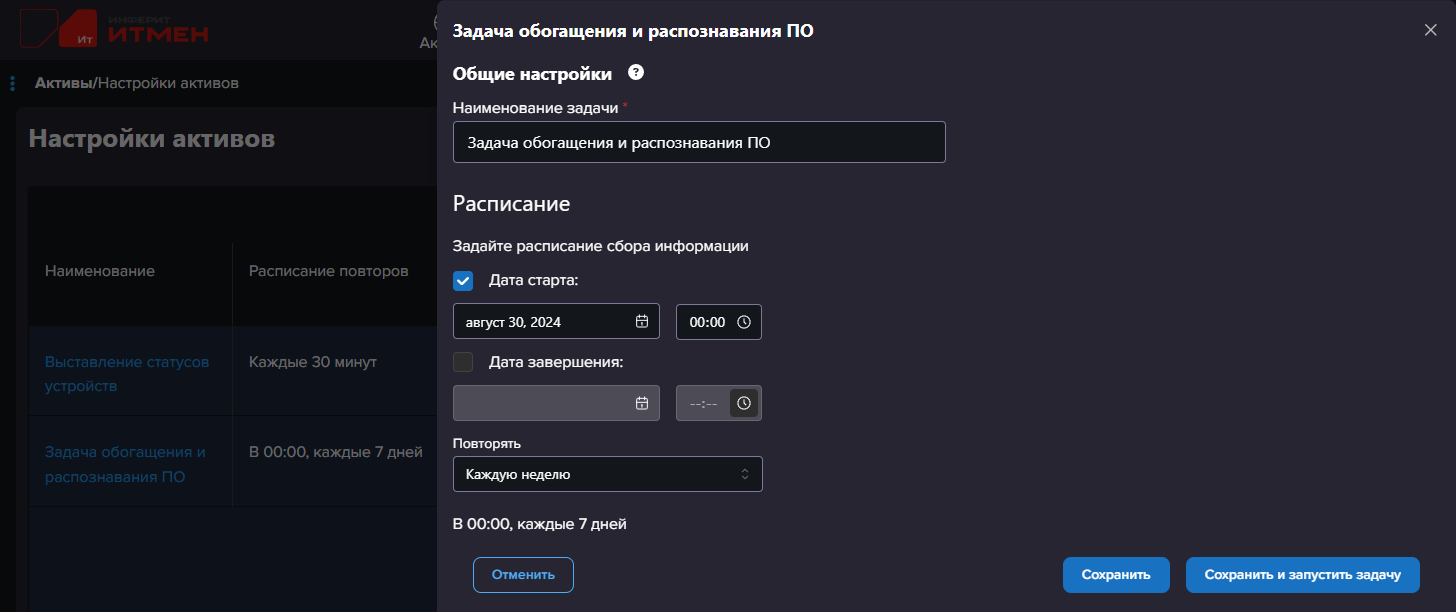Click the "Активы" breadcrumb item

pyautogui.click(x=63, y=83)
